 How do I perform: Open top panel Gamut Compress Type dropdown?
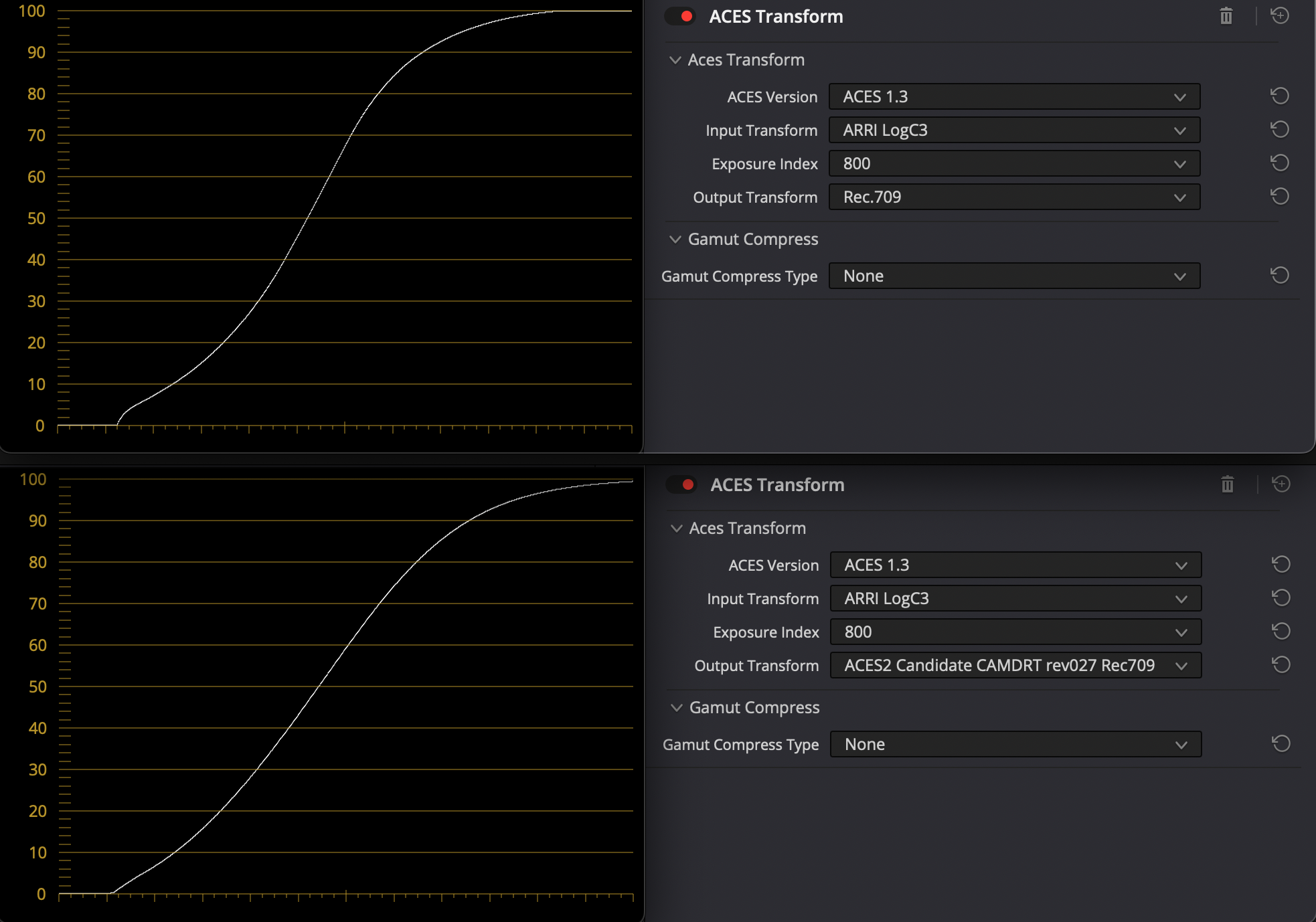click(x=1014, y=276)
